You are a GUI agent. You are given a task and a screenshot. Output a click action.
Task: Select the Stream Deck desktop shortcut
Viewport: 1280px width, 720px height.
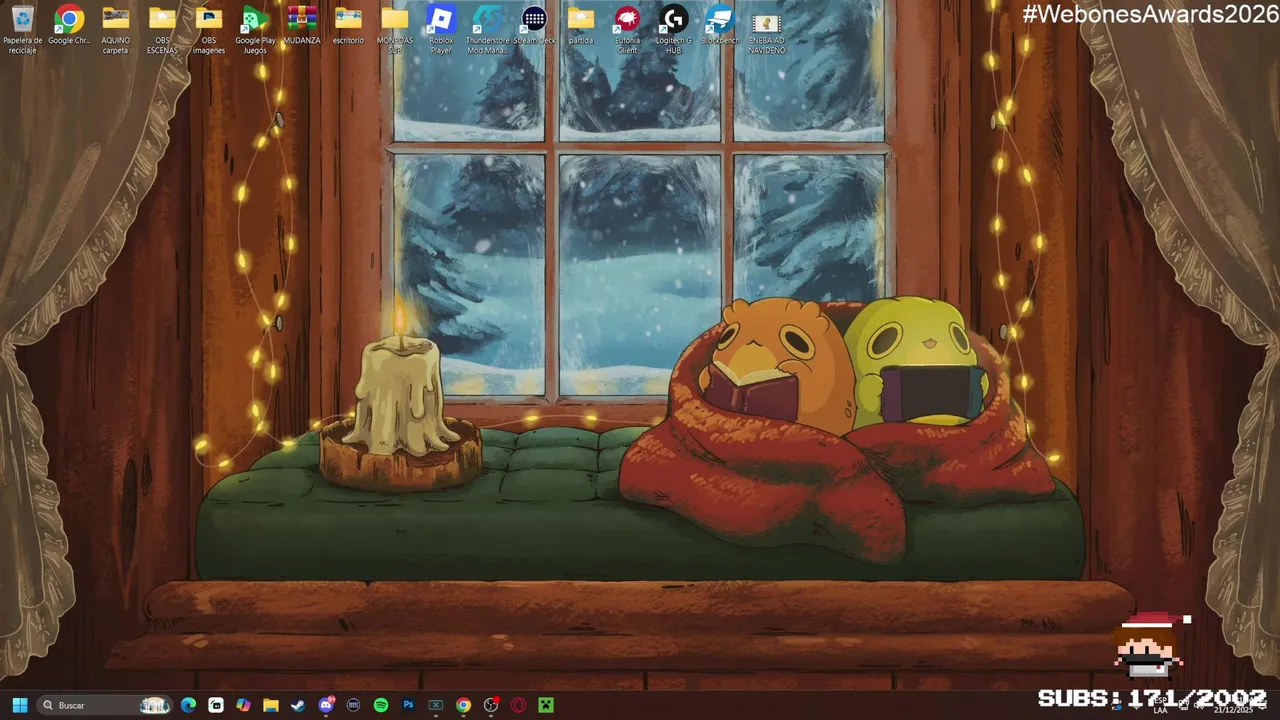[534, 26]
